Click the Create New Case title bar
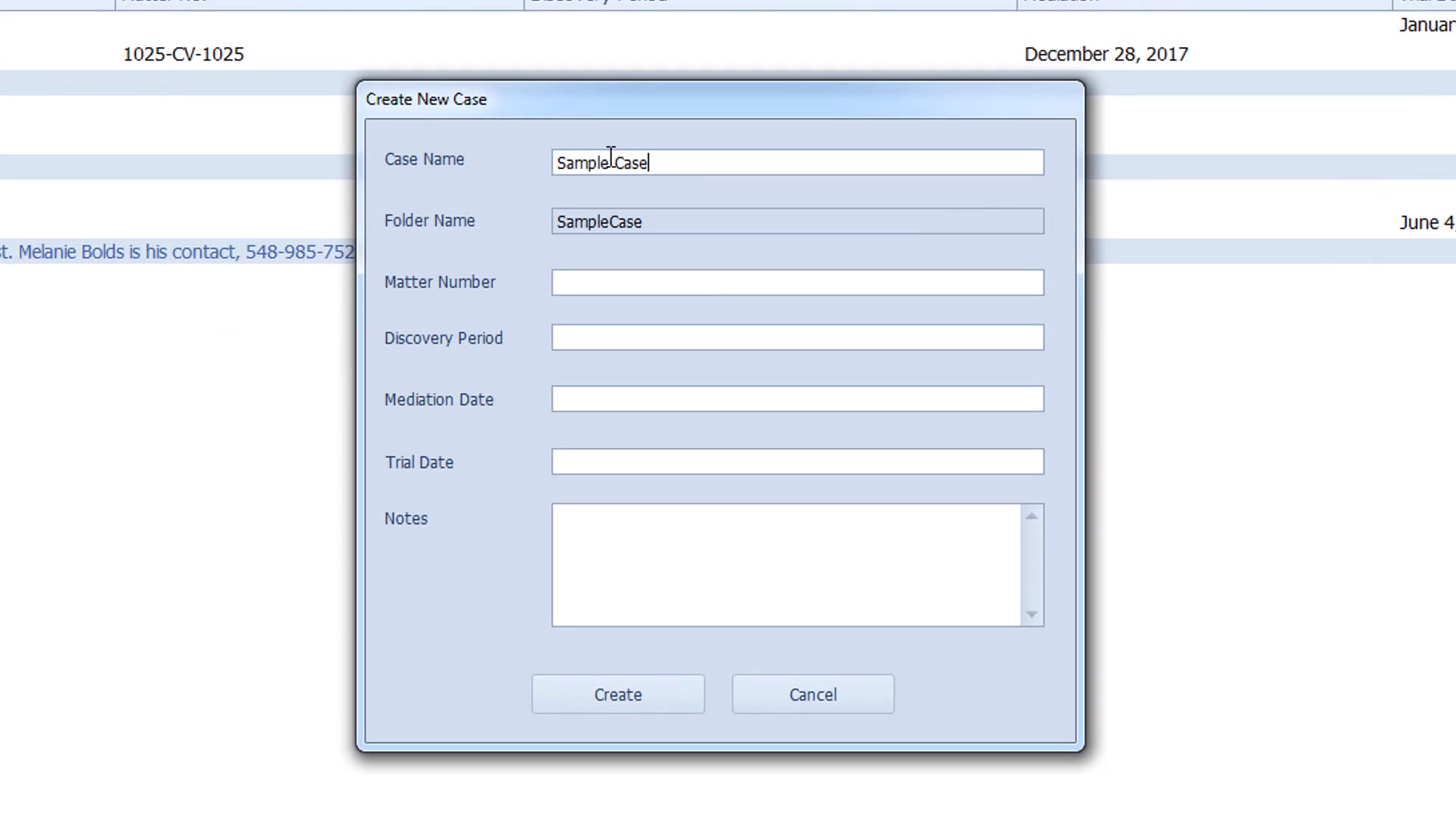Screen dimensions: 1456x819 [x=719, y=99]
